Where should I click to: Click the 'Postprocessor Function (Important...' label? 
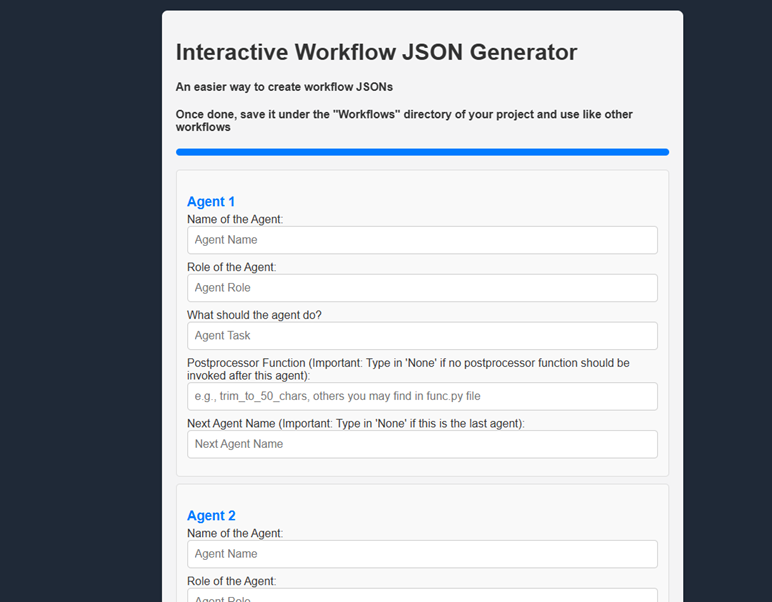tap(408, 369)
